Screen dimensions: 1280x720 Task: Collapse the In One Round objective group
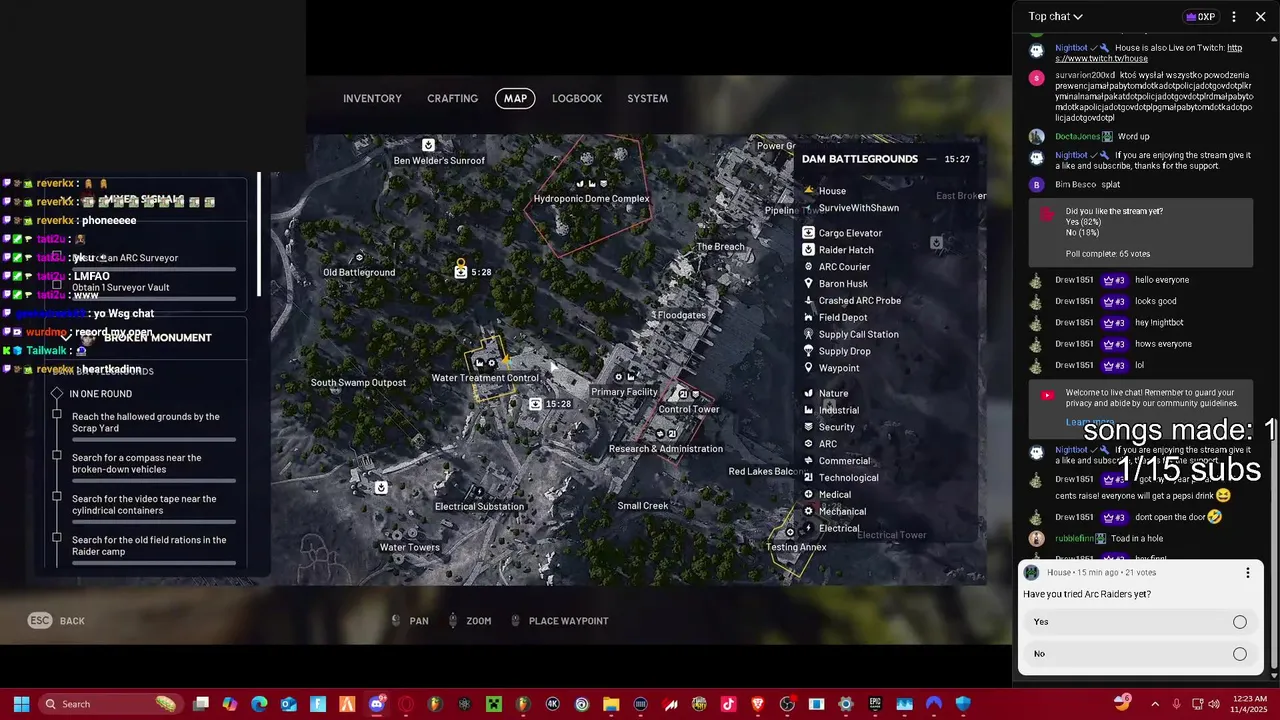coord(57,394)
